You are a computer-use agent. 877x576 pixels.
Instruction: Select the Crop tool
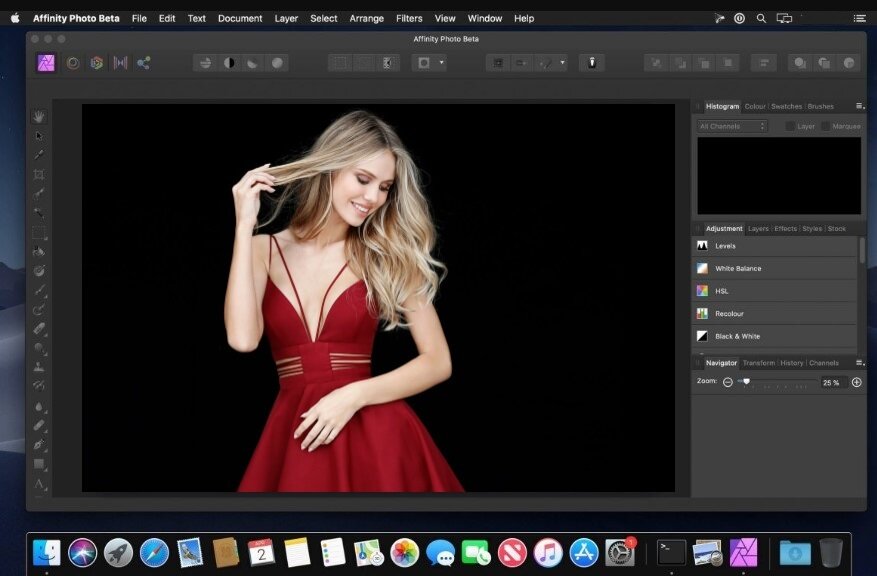pyautogui.click(x=39, y=174)
